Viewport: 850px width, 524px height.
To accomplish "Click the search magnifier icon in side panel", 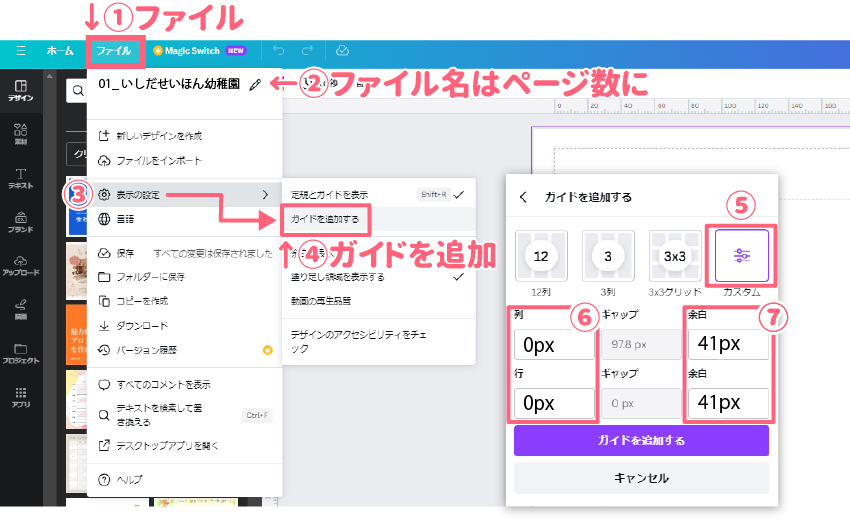I will click(x=78, y=91).
